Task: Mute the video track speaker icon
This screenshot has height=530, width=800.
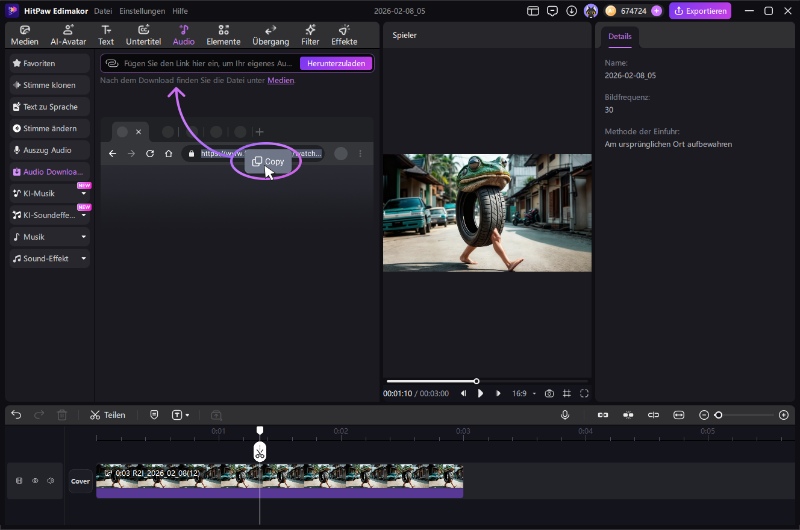Action: tap(50, 481)
